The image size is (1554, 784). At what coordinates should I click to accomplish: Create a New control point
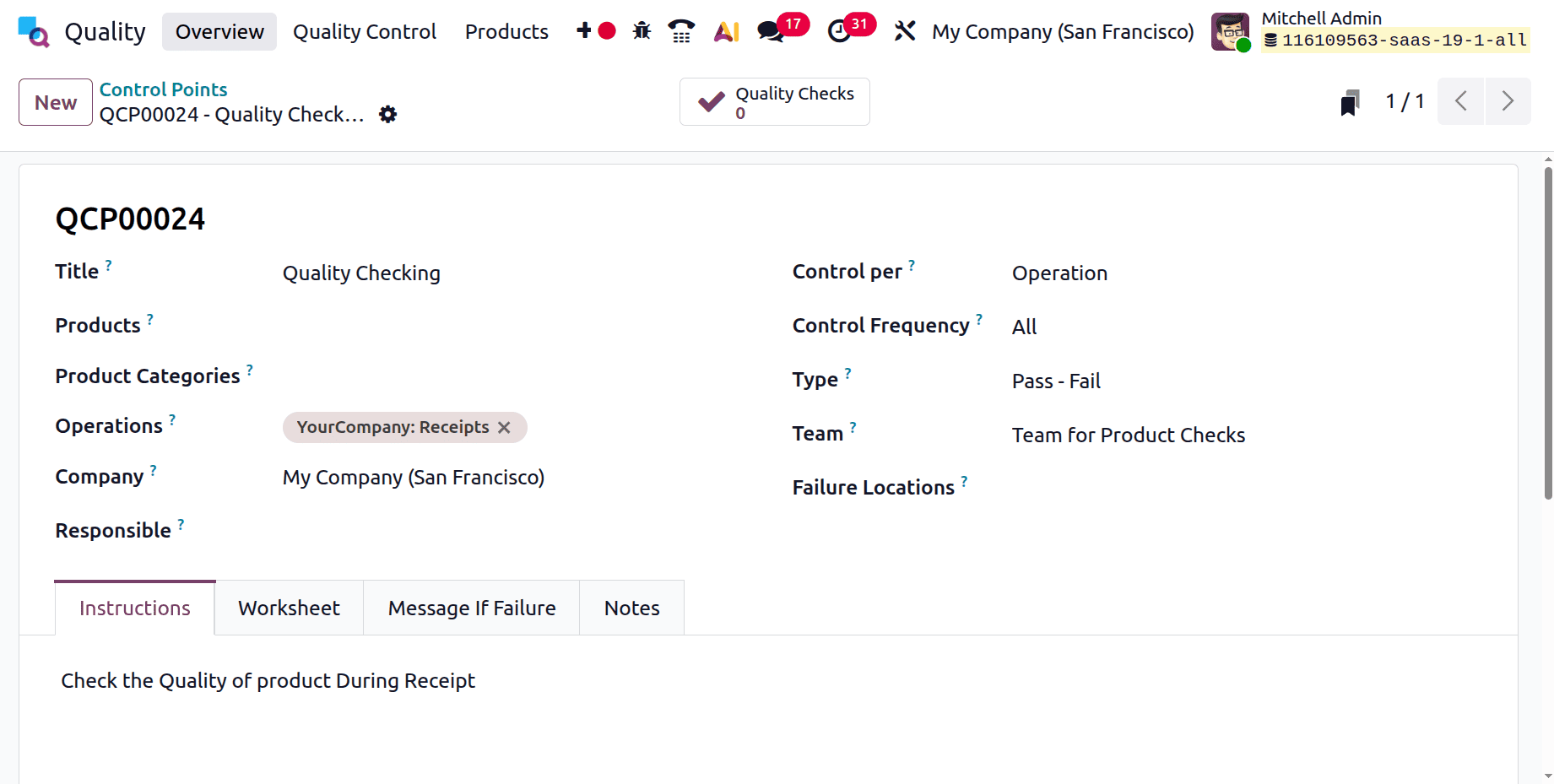coord(56,102)
